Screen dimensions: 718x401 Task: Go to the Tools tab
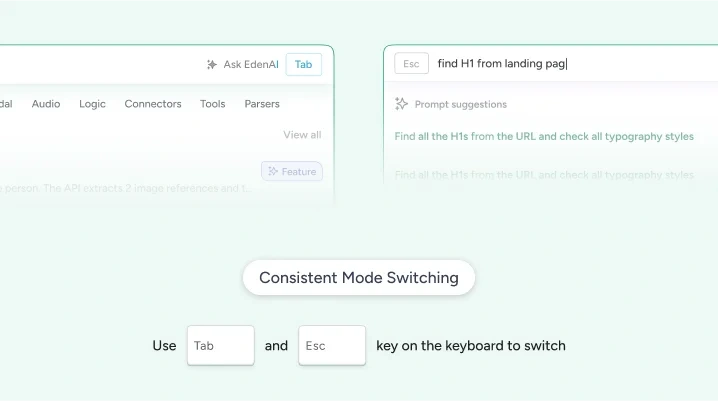pyautogui.click(x=212, y=104)
